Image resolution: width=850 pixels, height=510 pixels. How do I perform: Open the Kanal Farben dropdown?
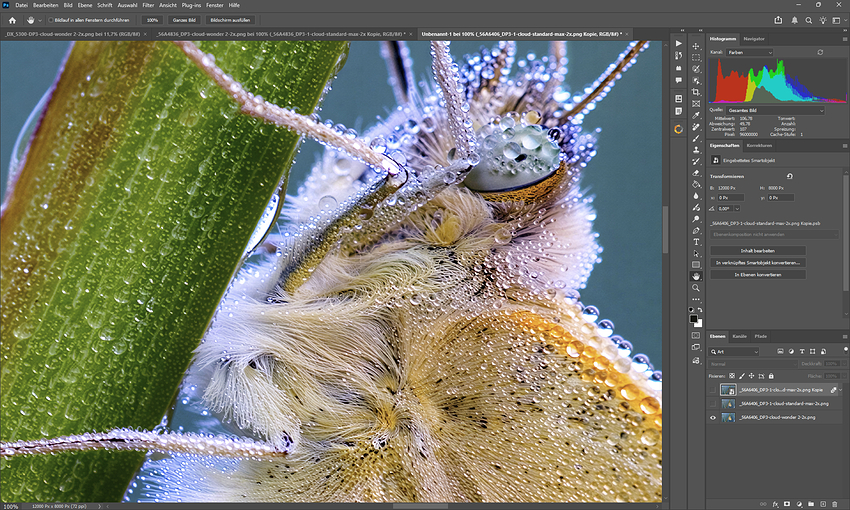click(749, 52)
